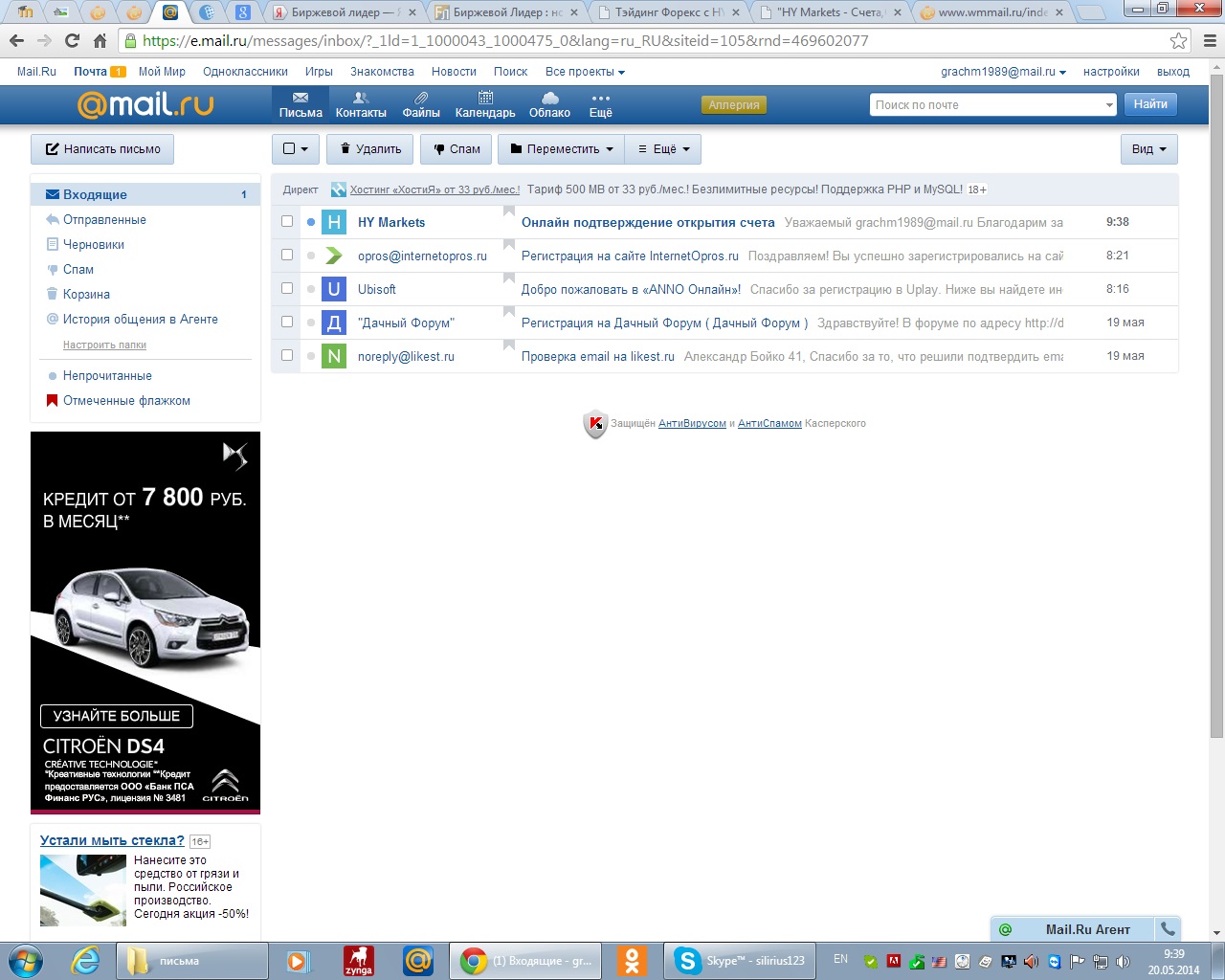This screenshot has height=980, width=1225.
Task: Click the Найти search button
Action: click(1150, 104)
